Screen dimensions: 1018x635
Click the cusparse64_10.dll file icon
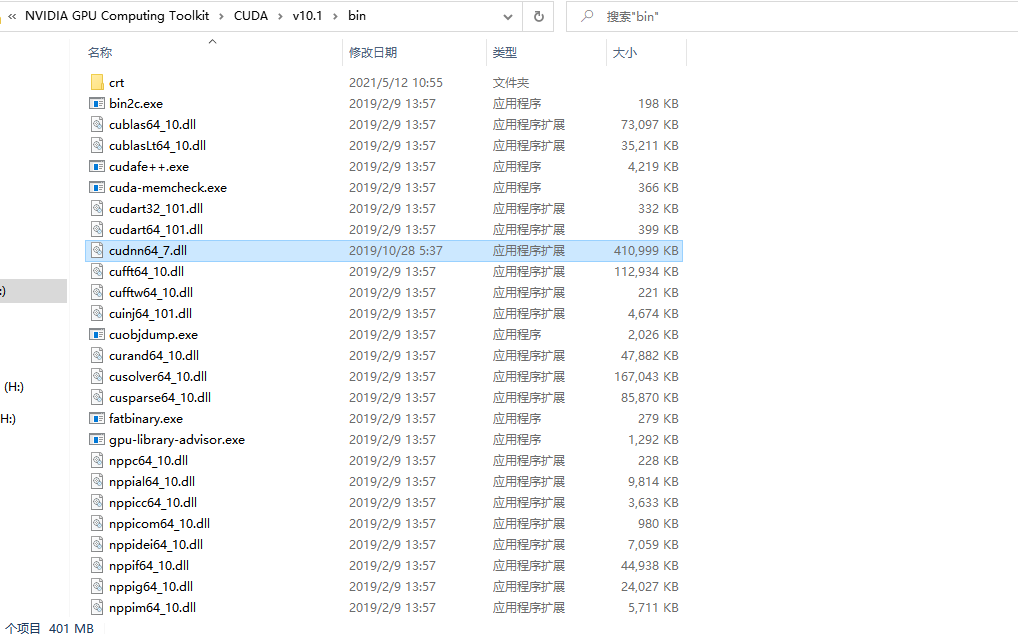[97, 397]
